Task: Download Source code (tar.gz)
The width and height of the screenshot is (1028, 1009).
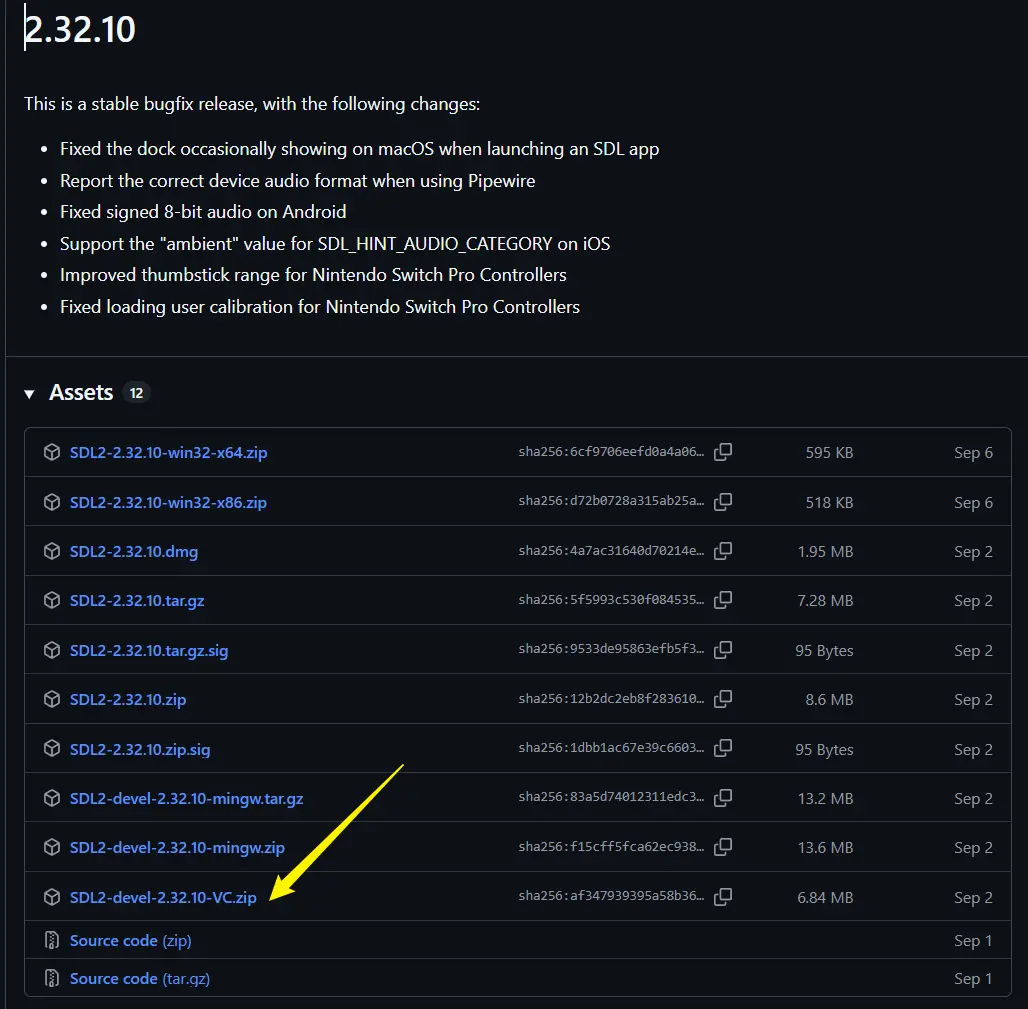Action: point(140,979)
